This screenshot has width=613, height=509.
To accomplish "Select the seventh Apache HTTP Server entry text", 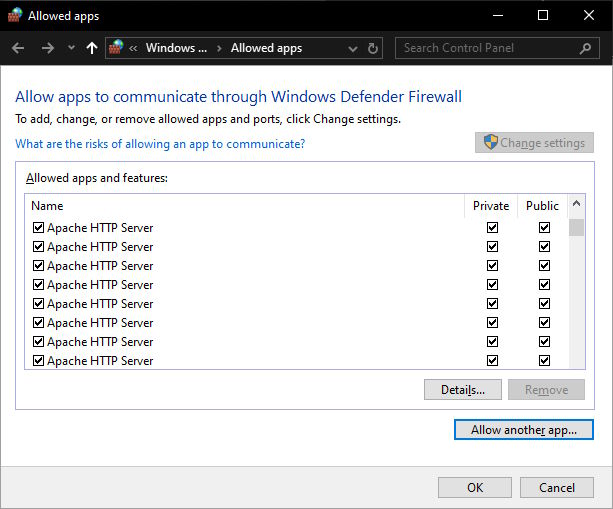I will click(x=100, y=342).
